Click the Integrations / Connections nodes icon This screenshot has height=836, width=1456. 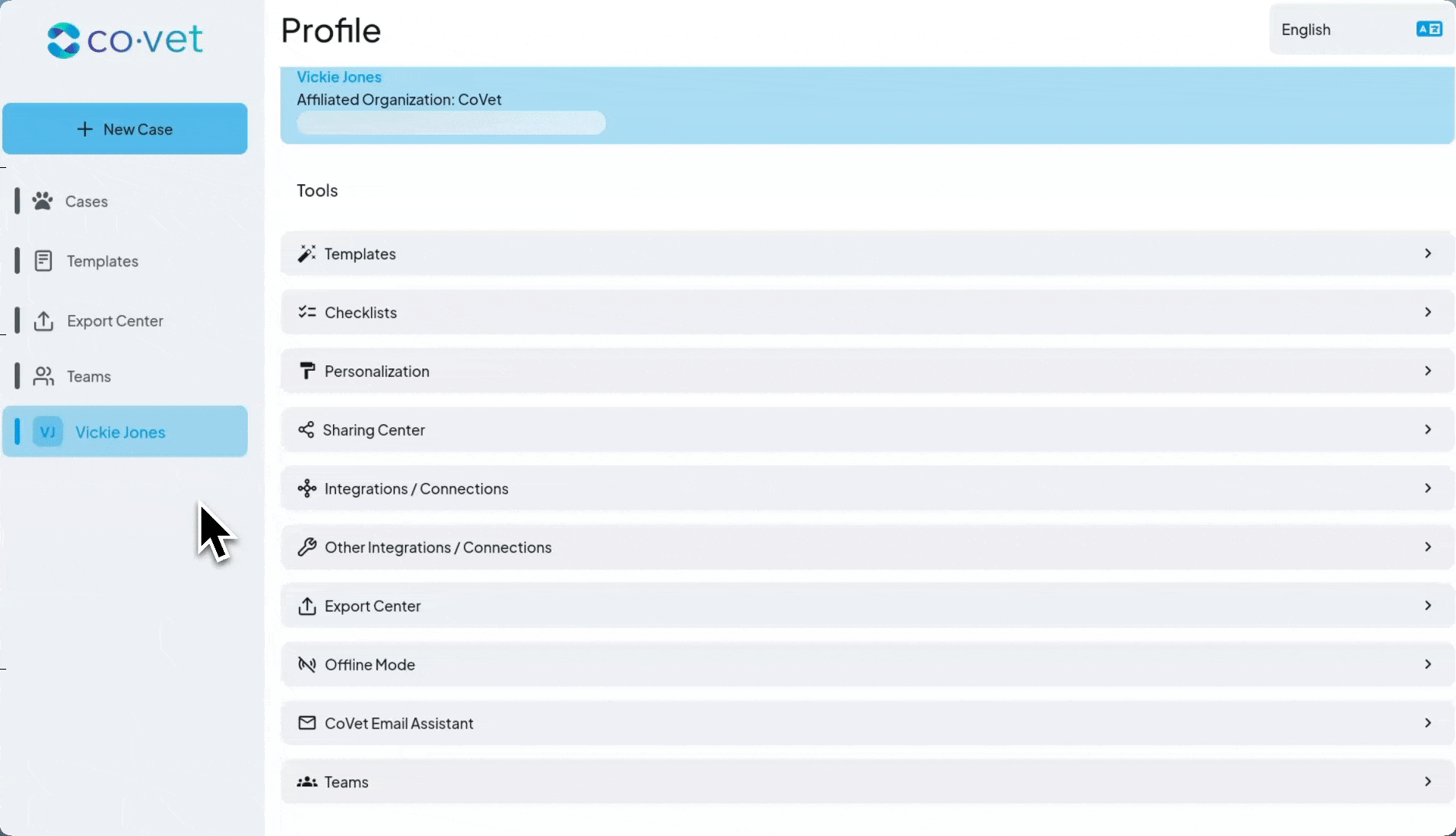tap(307, 489)
